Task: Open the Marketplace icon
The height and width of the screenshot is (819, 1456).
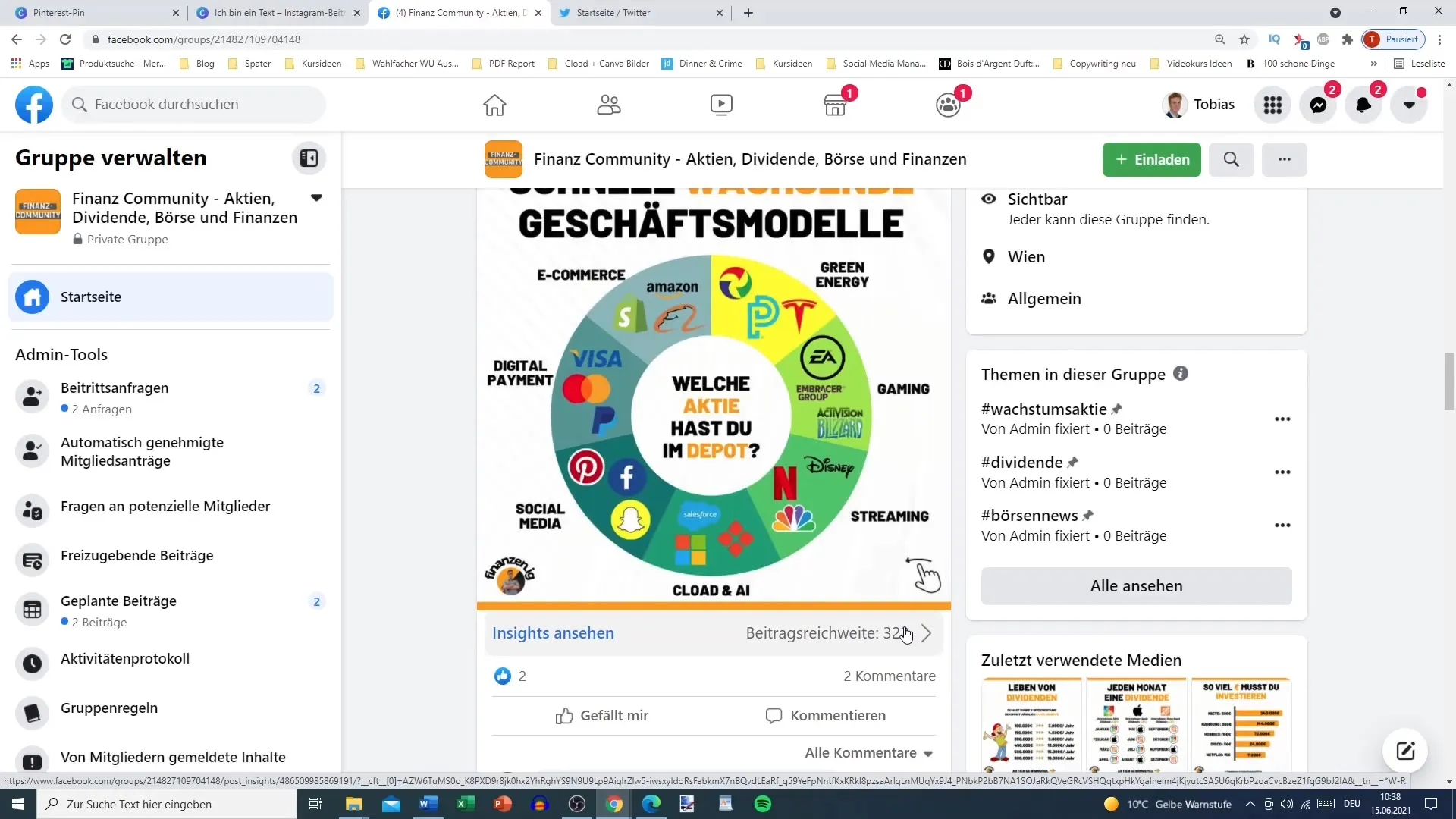Action: 835,105
